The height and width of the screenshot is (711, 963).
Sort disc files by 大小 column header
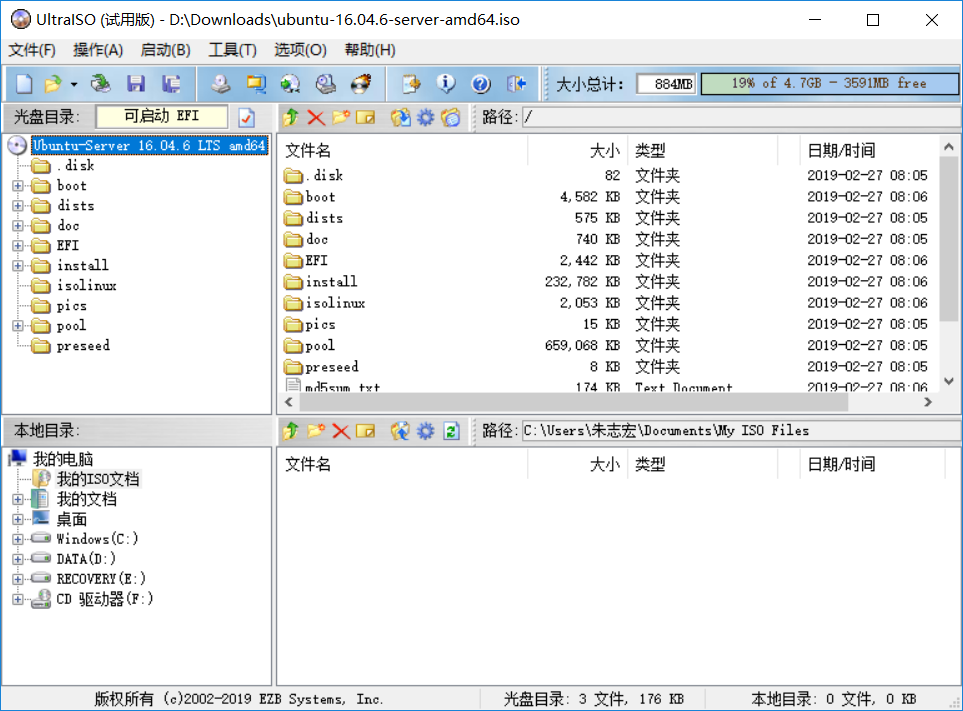tap(577, 150)
